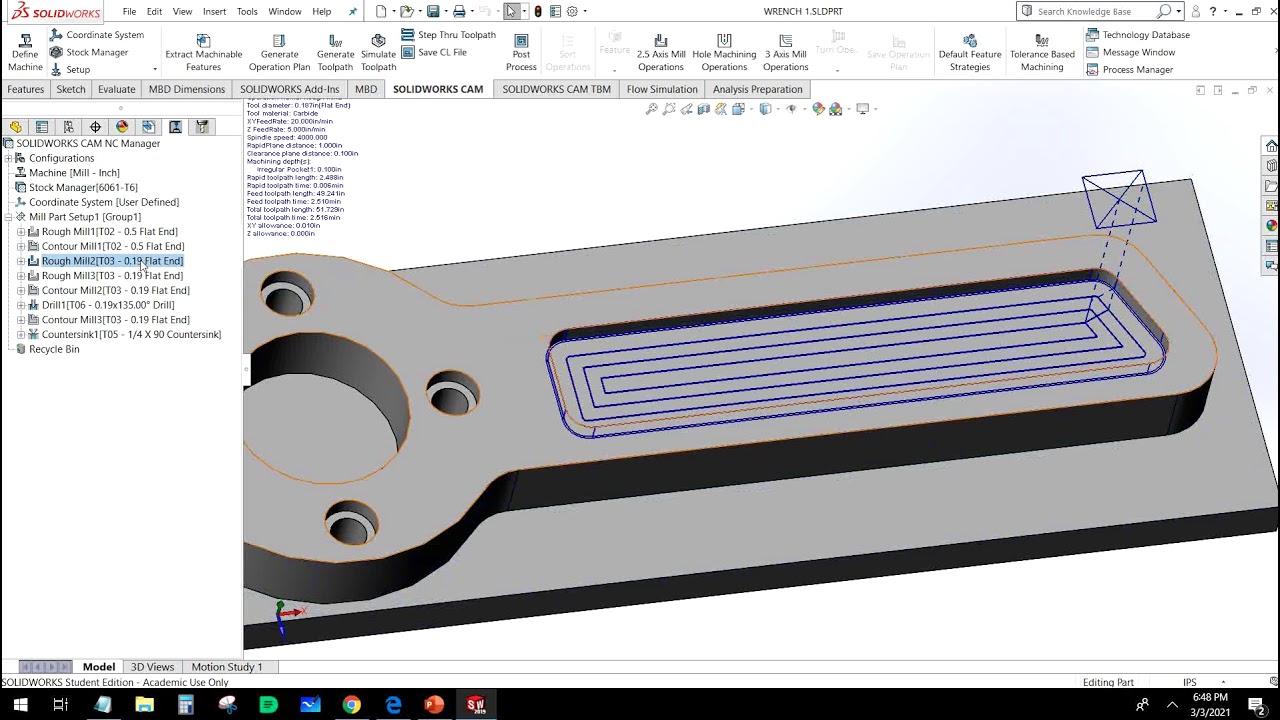The image size is (1280, 720).
Task: Open the Hide/Show Items eye icon
Action: tap(791, 109)
